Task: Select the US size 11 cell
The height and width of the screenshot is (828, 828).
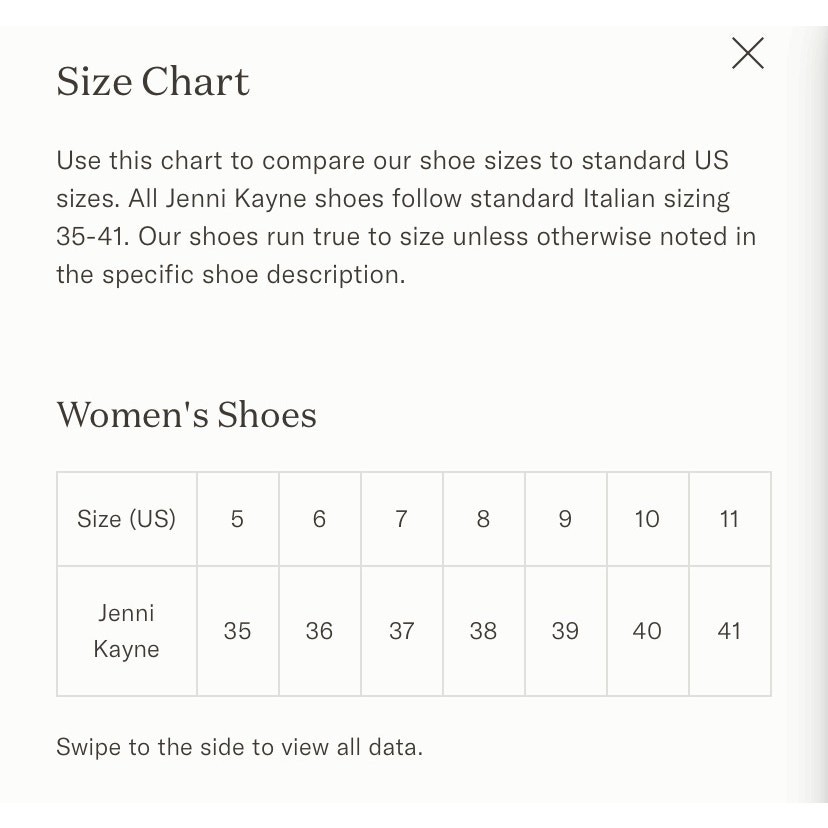Action: (x=730, y=519)
